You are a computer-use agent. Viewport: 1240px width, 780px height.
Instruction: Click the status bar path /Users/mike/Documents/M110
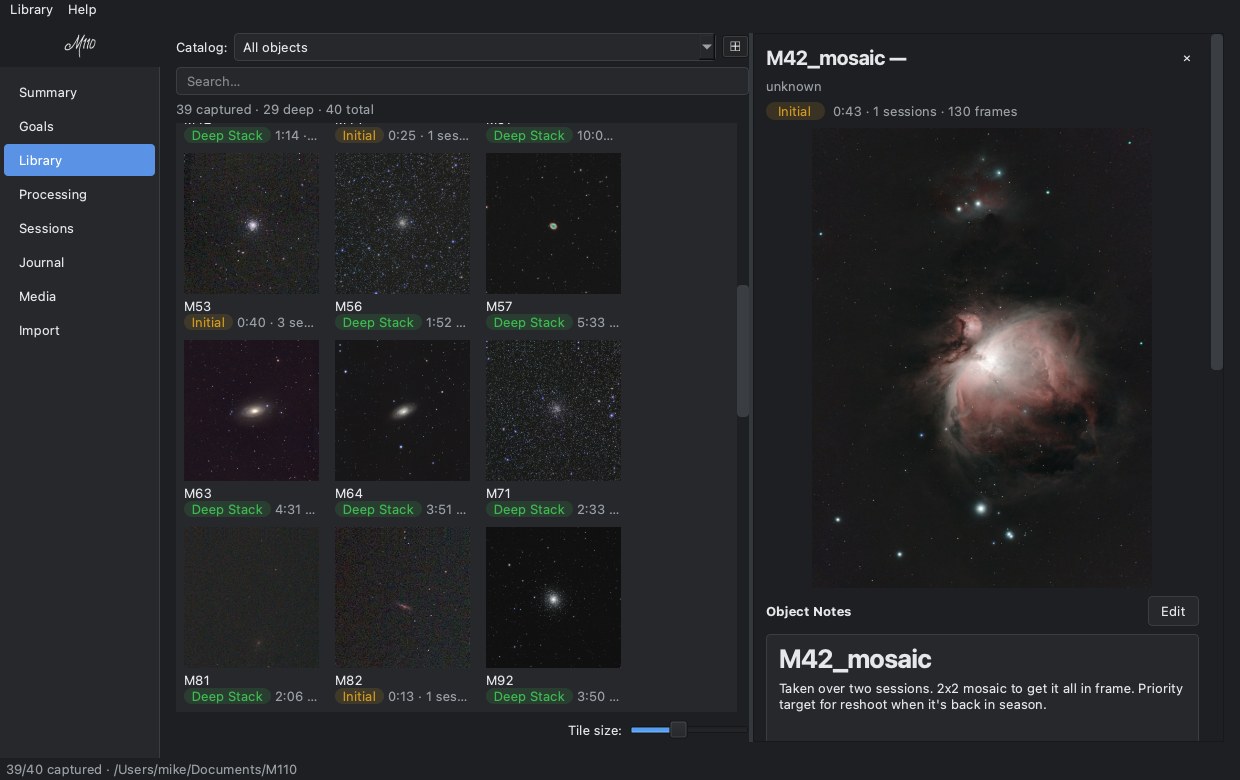[205, 769]
